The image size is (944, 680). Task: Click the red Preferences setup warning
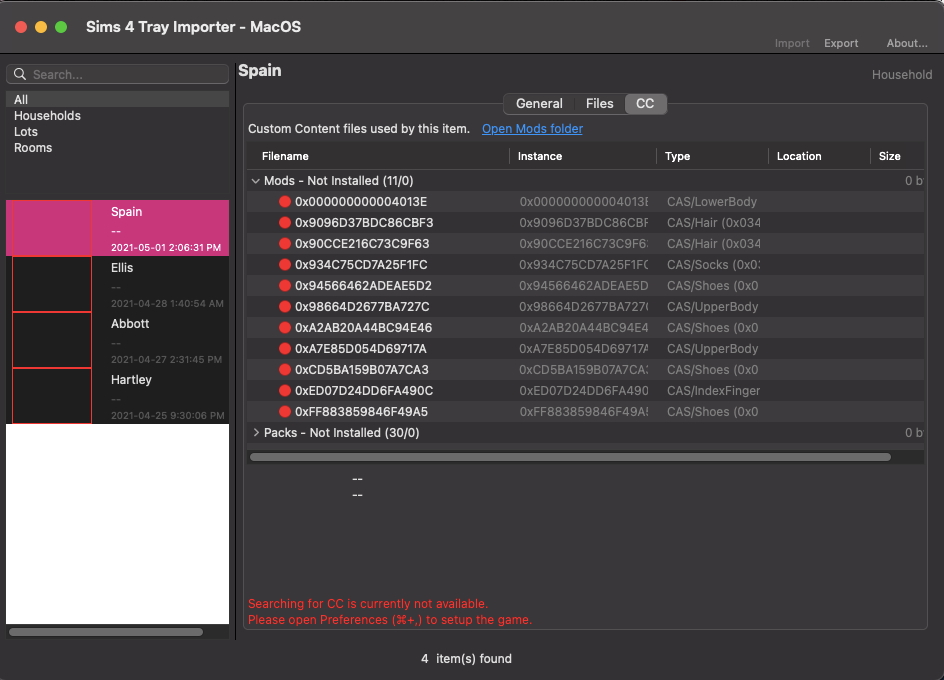click(x=390, y=620)
